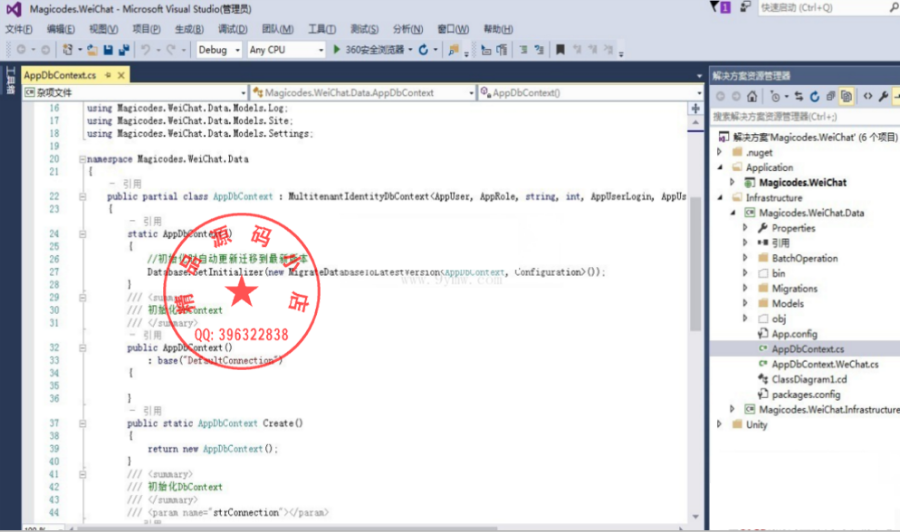Click the browser Refresh icon in the toolbar
The height and width of the screenshot is (532, 900).
point(423,50)
